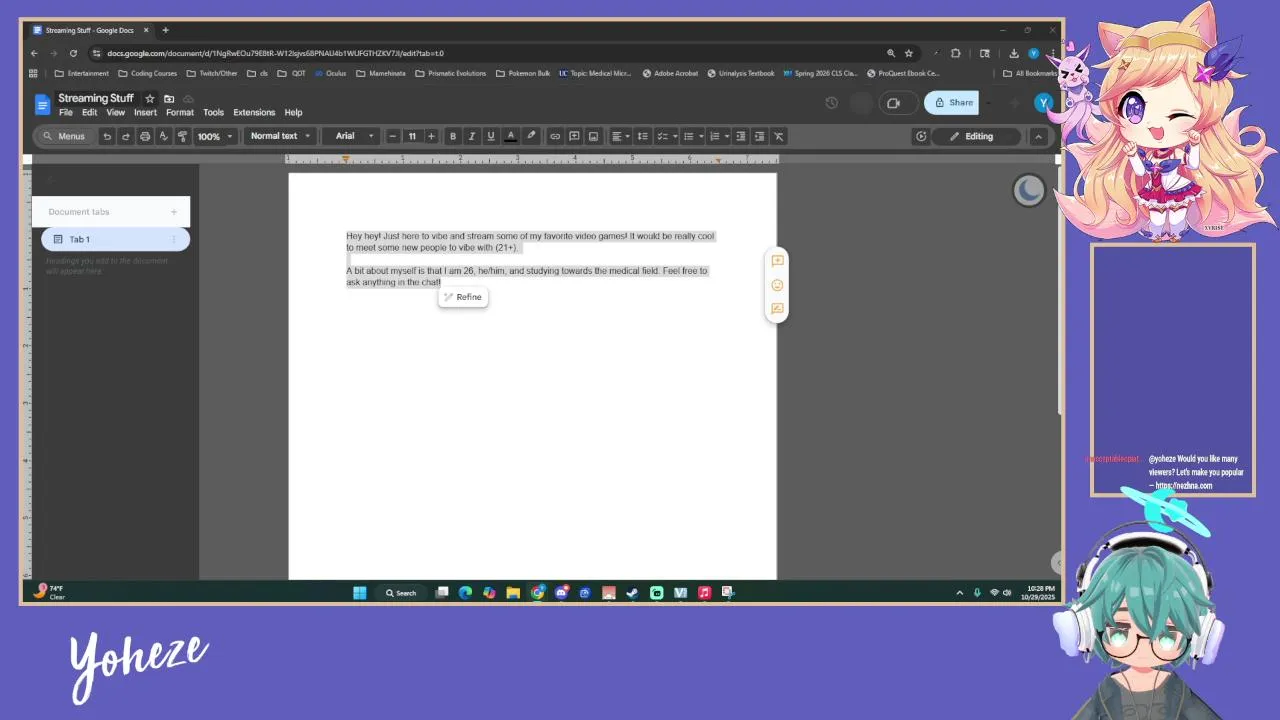Toggle italic formatting
This screenshot has width=1280, height=720.
pos(472,136)
